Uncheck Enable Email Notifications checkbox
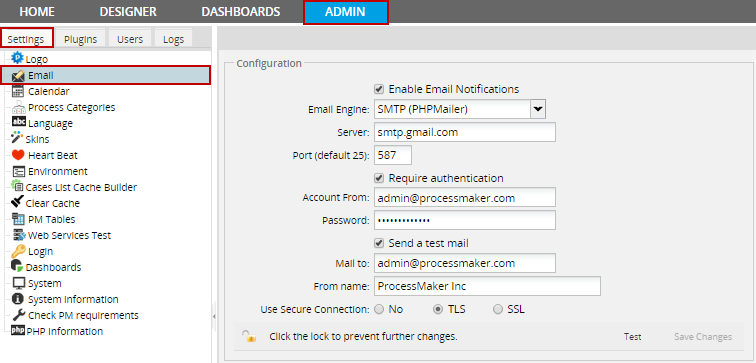Screen dimensions: 756x363 [379, 89]
